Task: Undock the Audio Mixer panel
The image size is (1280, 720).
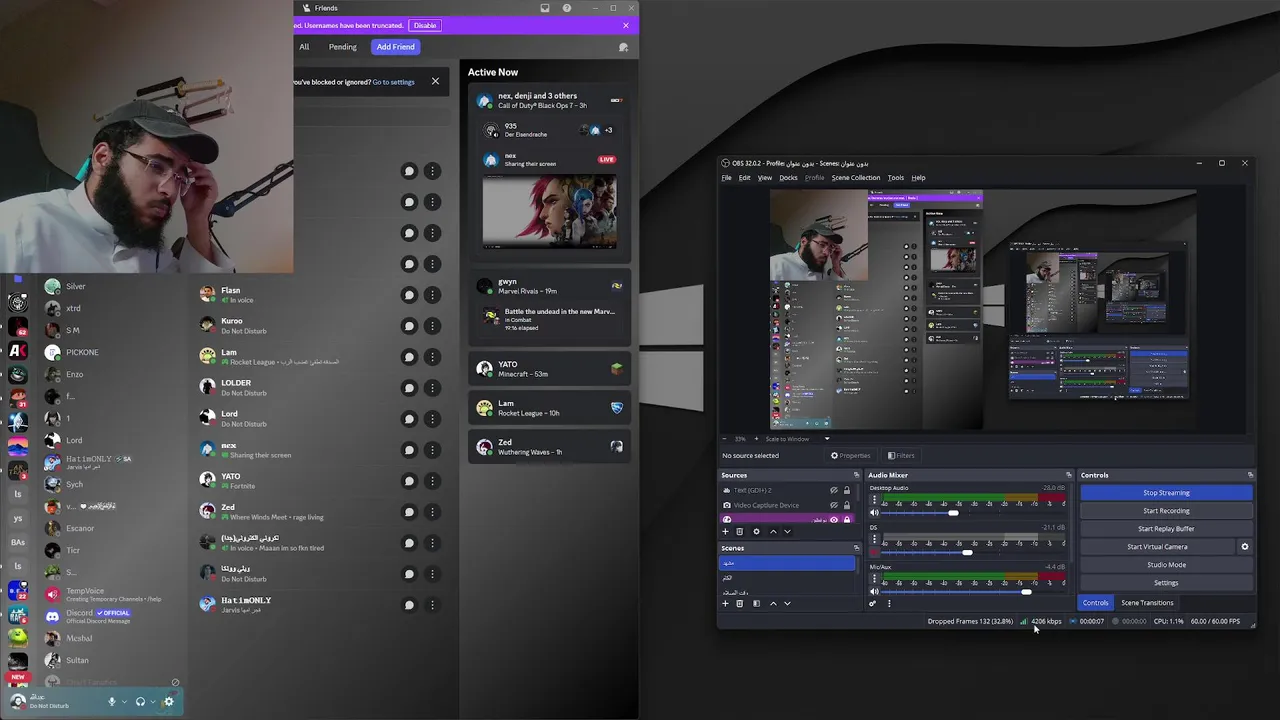Action: coord(1069,475)
